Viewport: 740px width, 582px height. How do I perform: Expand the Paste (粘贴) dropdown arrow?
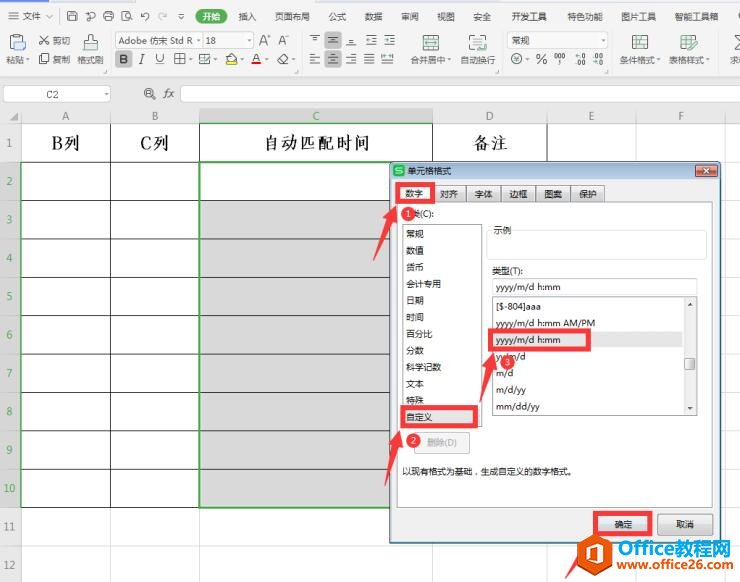click(27, 59)
